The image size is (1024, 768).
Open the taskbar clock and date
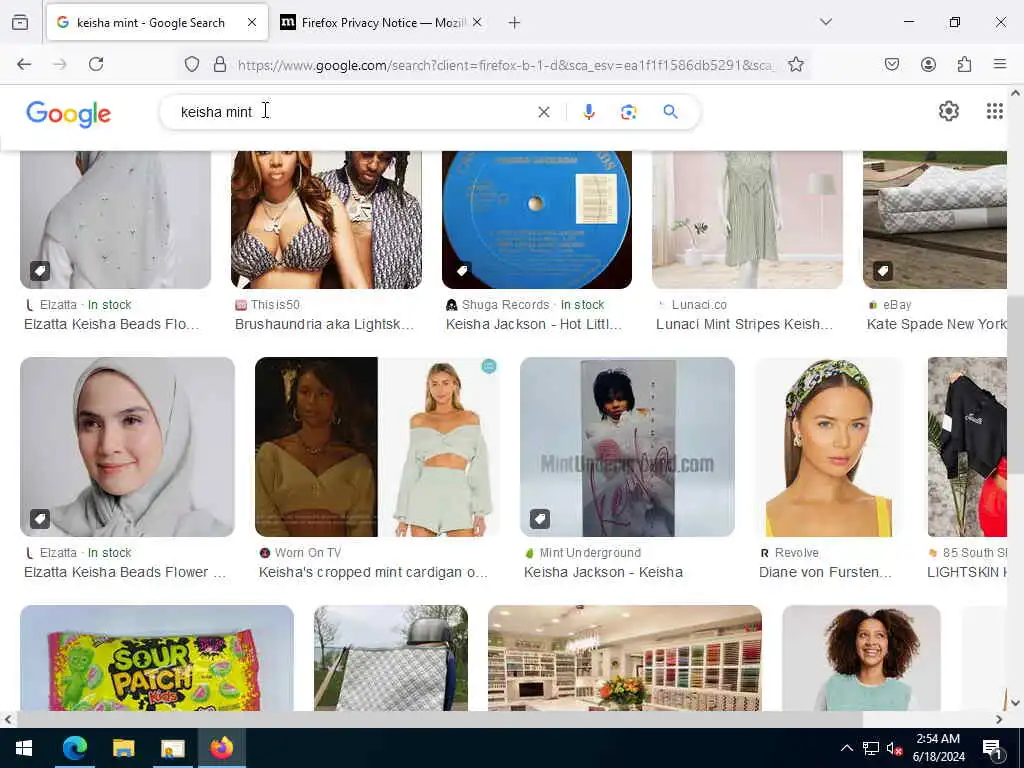click(x=938, y=748)
